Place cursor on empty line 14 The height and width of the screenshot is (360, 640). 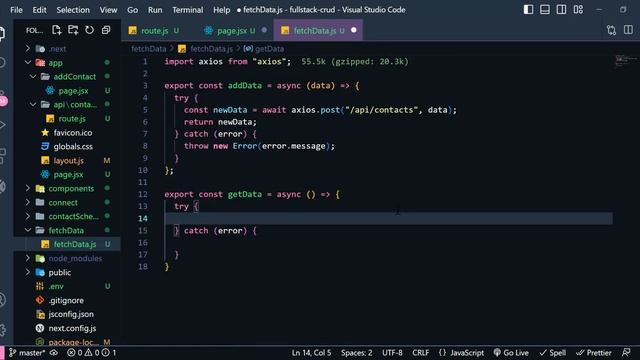tap(388, 218)
